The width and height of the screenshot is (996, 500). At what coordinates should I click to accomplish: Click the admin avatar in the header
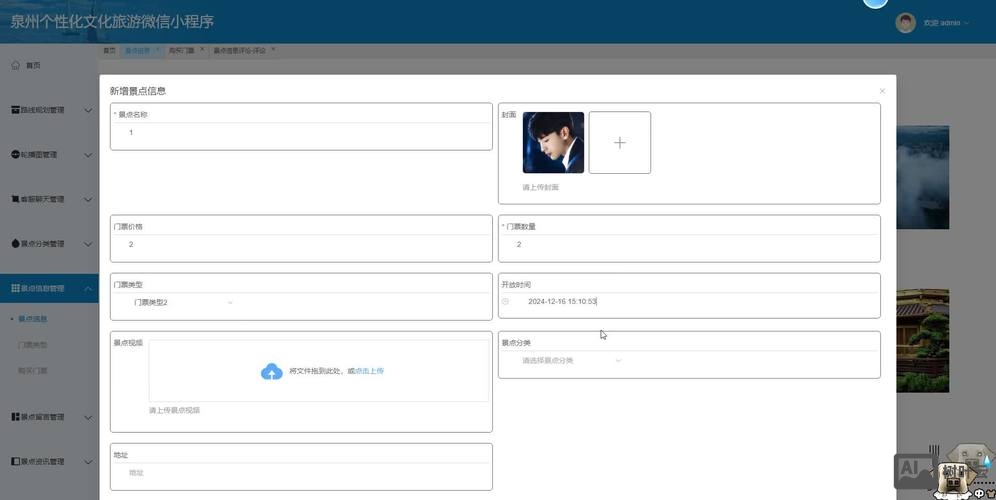[906, 23]
